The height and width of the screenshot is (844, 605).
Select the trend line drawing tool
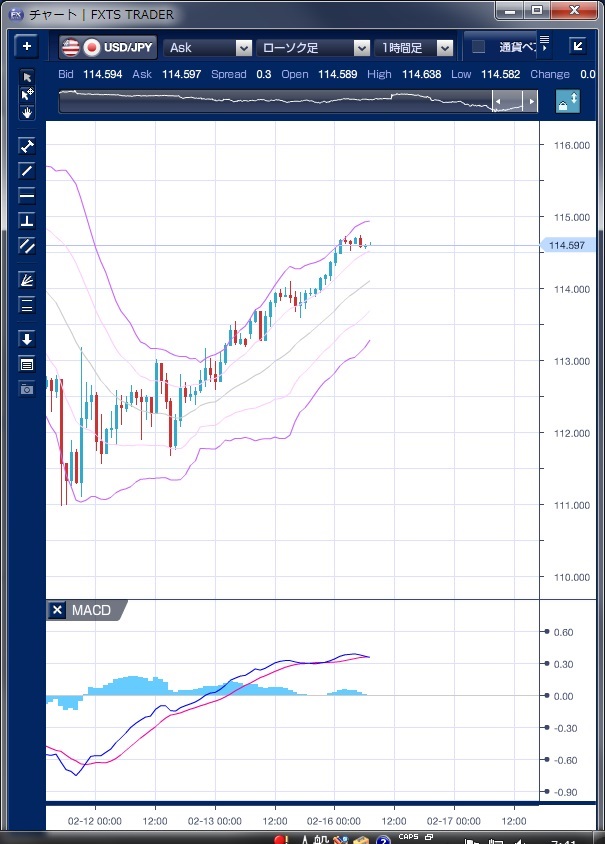pos(27,170)
